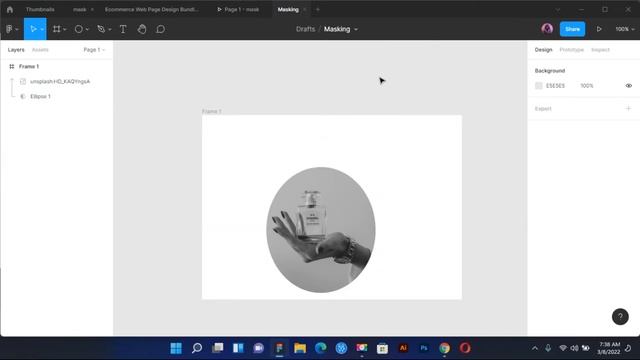Show hidden system tray icons chevron
The width and height of the screenshot is (640, 360).
click(x=535, y=348)
